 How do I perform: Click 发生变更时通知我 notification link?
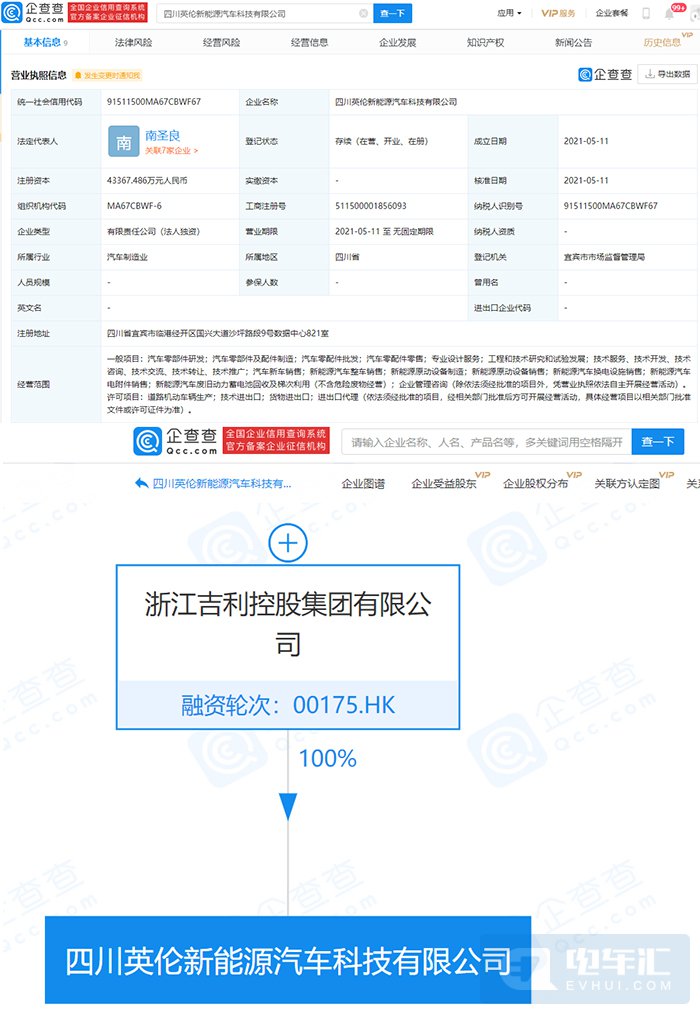[107, 76]
